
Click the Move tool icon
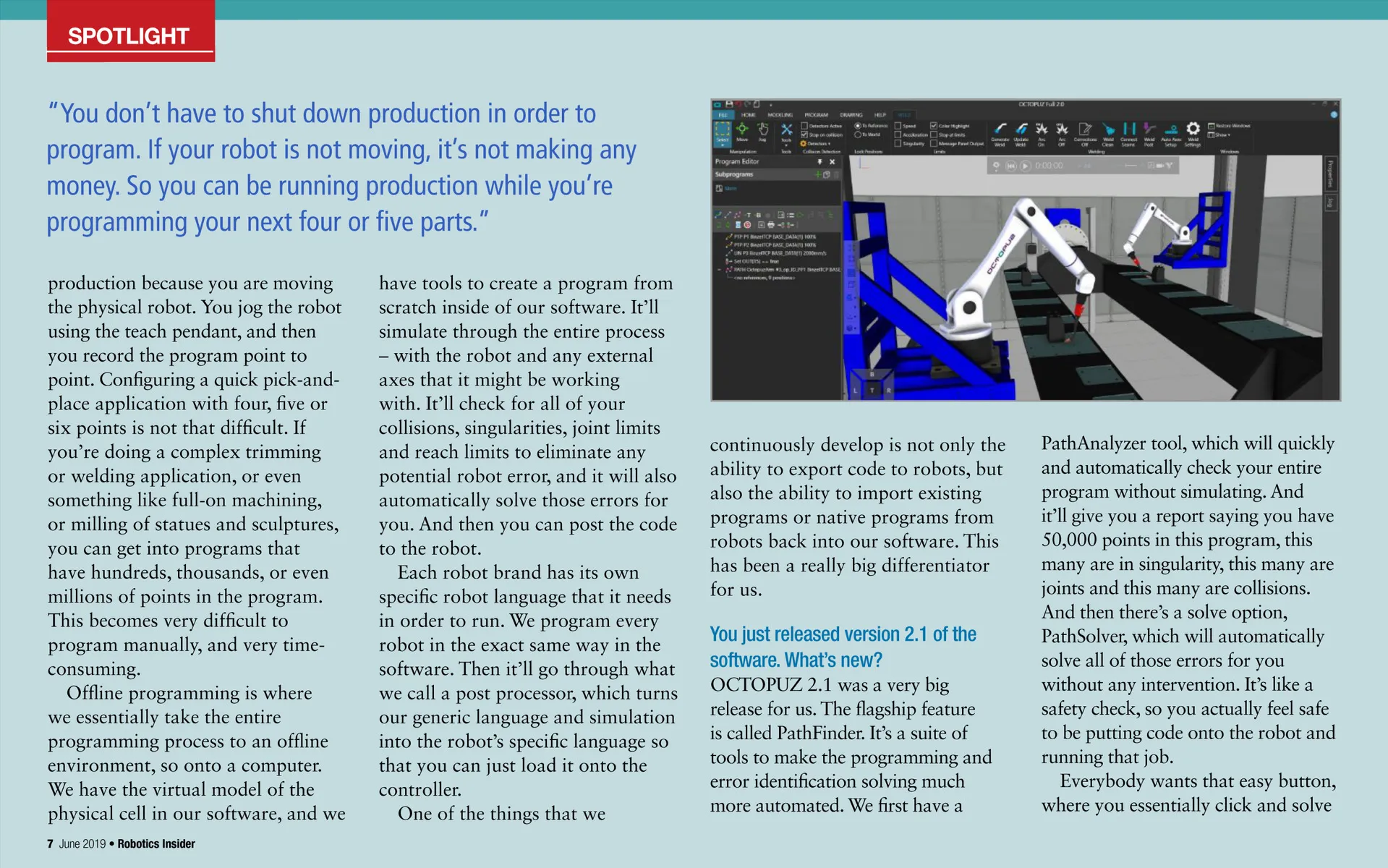pyautogui.click(x=742, y=131)
